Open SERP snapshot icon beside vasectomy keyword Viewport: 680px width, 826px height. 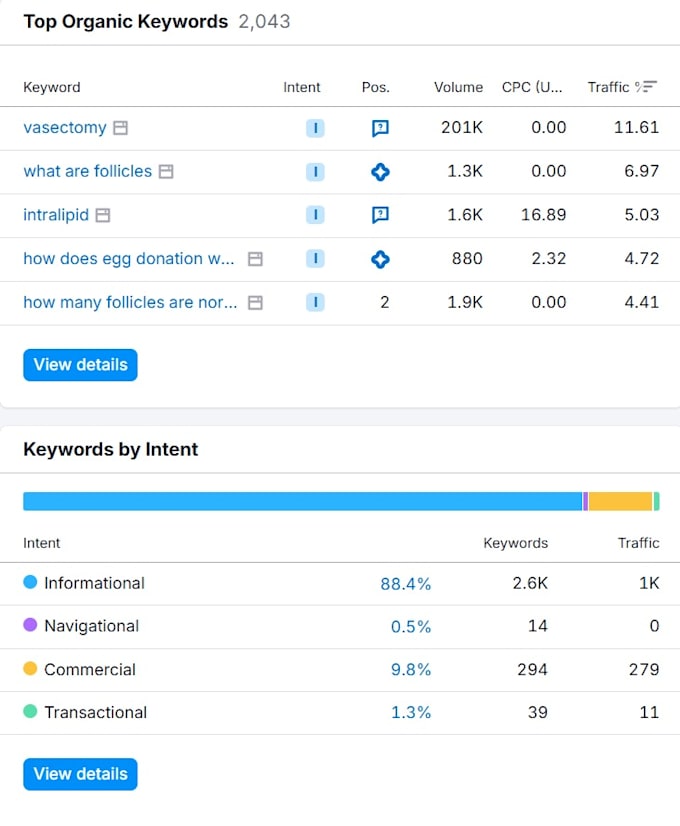point(121,128)
